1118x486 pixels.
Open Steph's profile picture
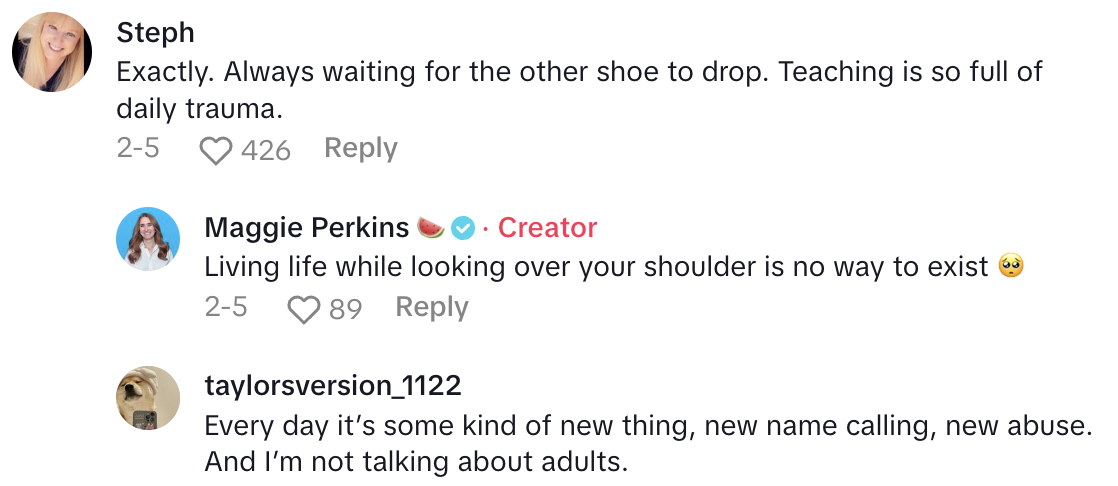tap(52, 53)
